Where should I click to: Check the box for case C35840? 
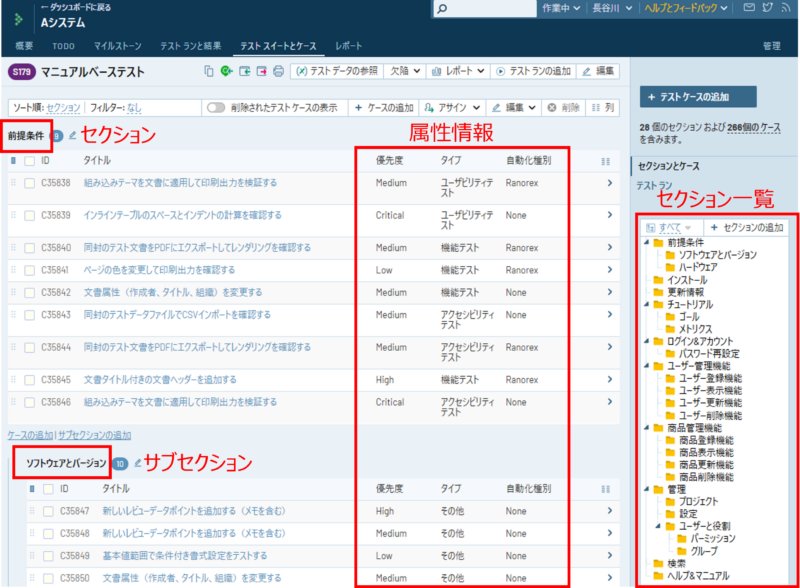[x=30, y=248]
